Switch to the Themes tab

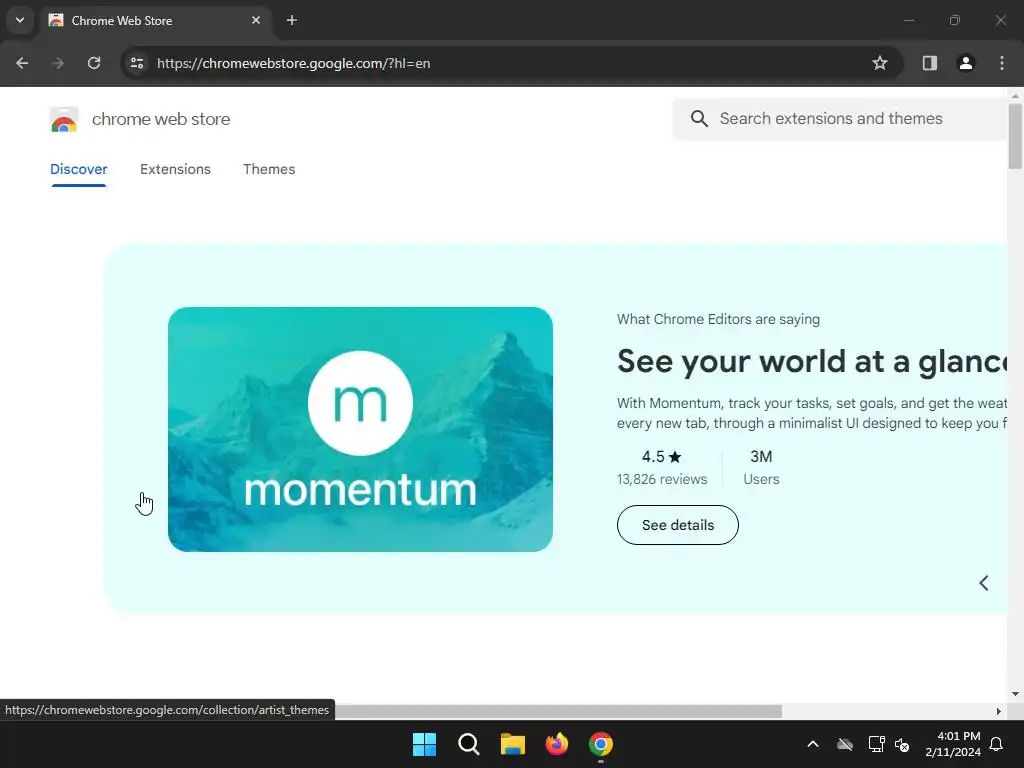click(x=269, y=169)
